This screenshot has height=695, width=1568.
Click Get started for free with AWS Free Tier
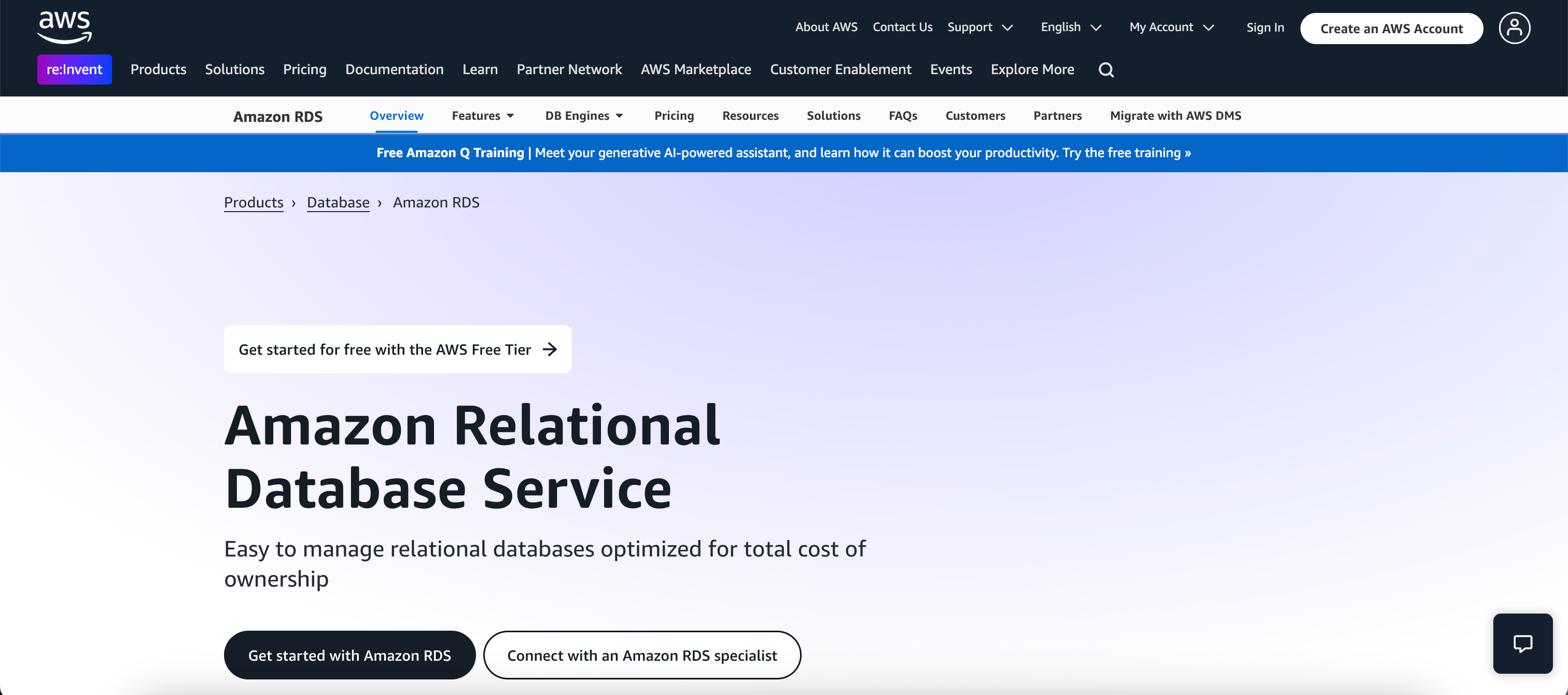398,349
